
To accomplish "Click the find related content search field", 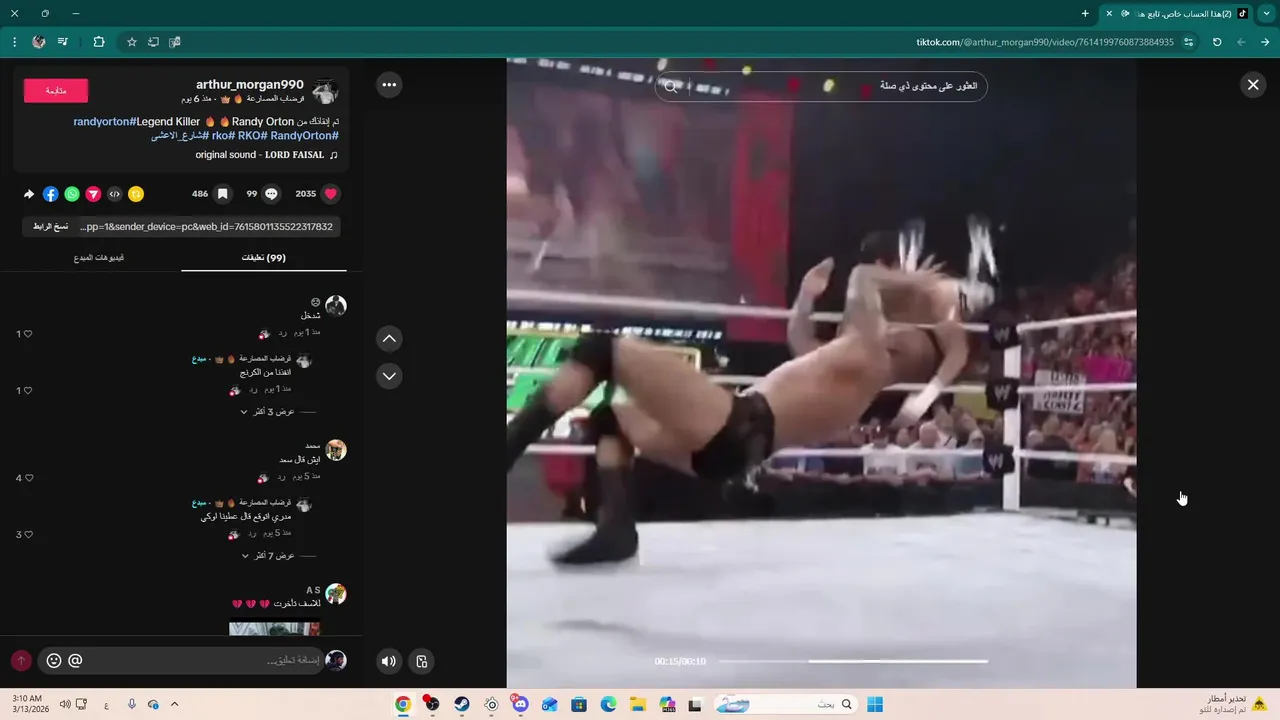I will (x=821, y=86).
